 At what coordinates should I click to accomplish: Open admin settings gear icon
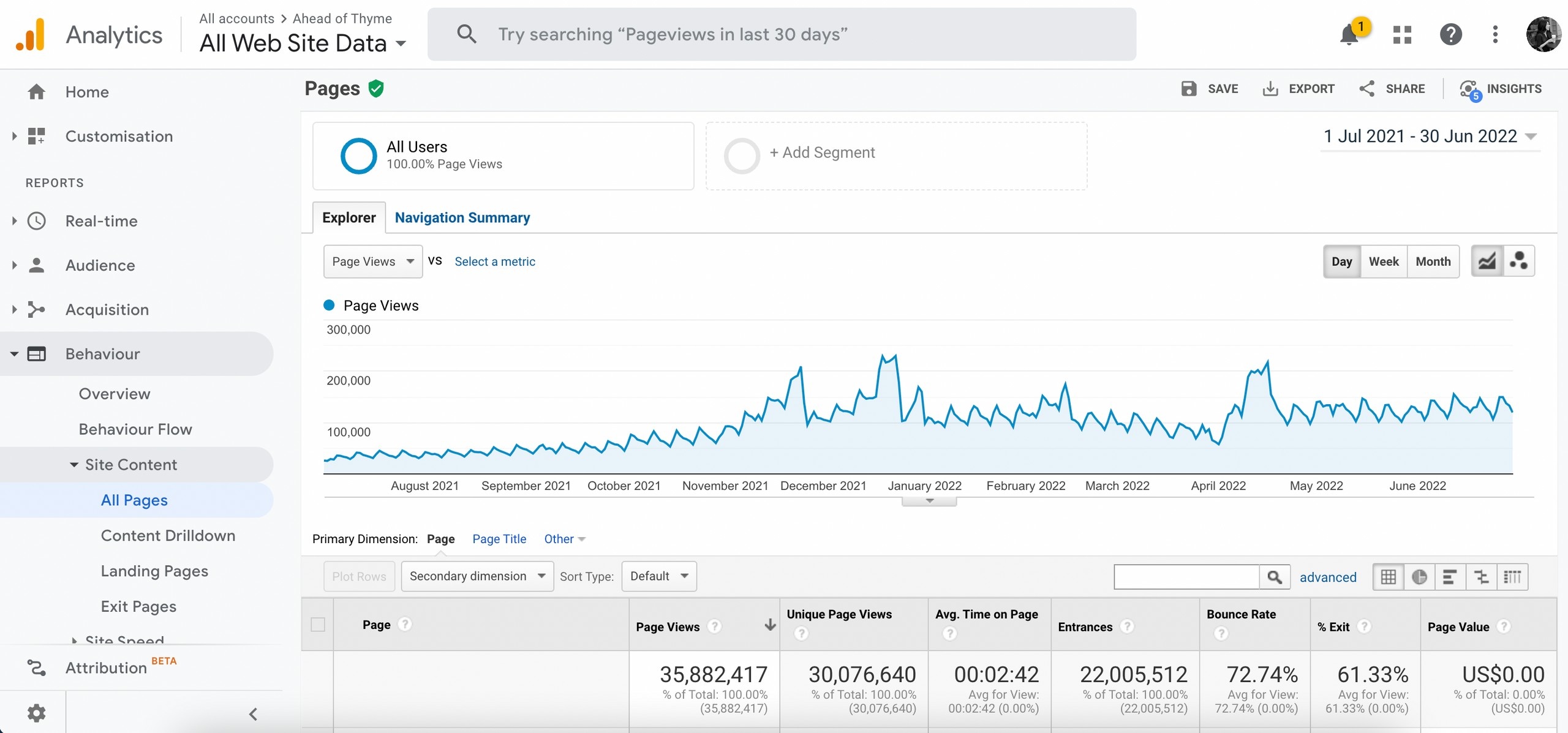(36, 713)
